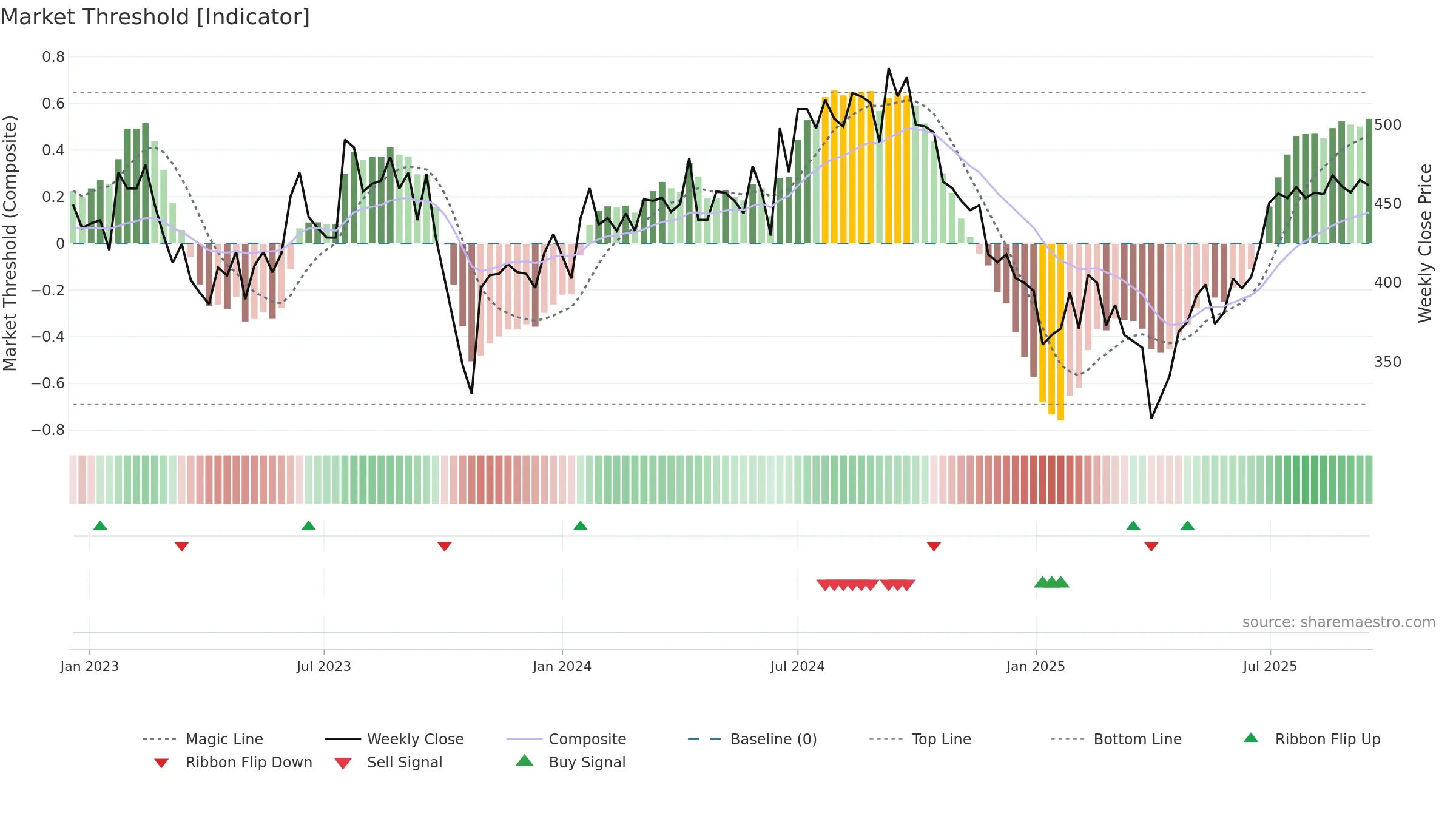Viewport: 1456px width, 819px height.
Task: Click the Jul 2023 x-axis label
Action: pos(324,666)
